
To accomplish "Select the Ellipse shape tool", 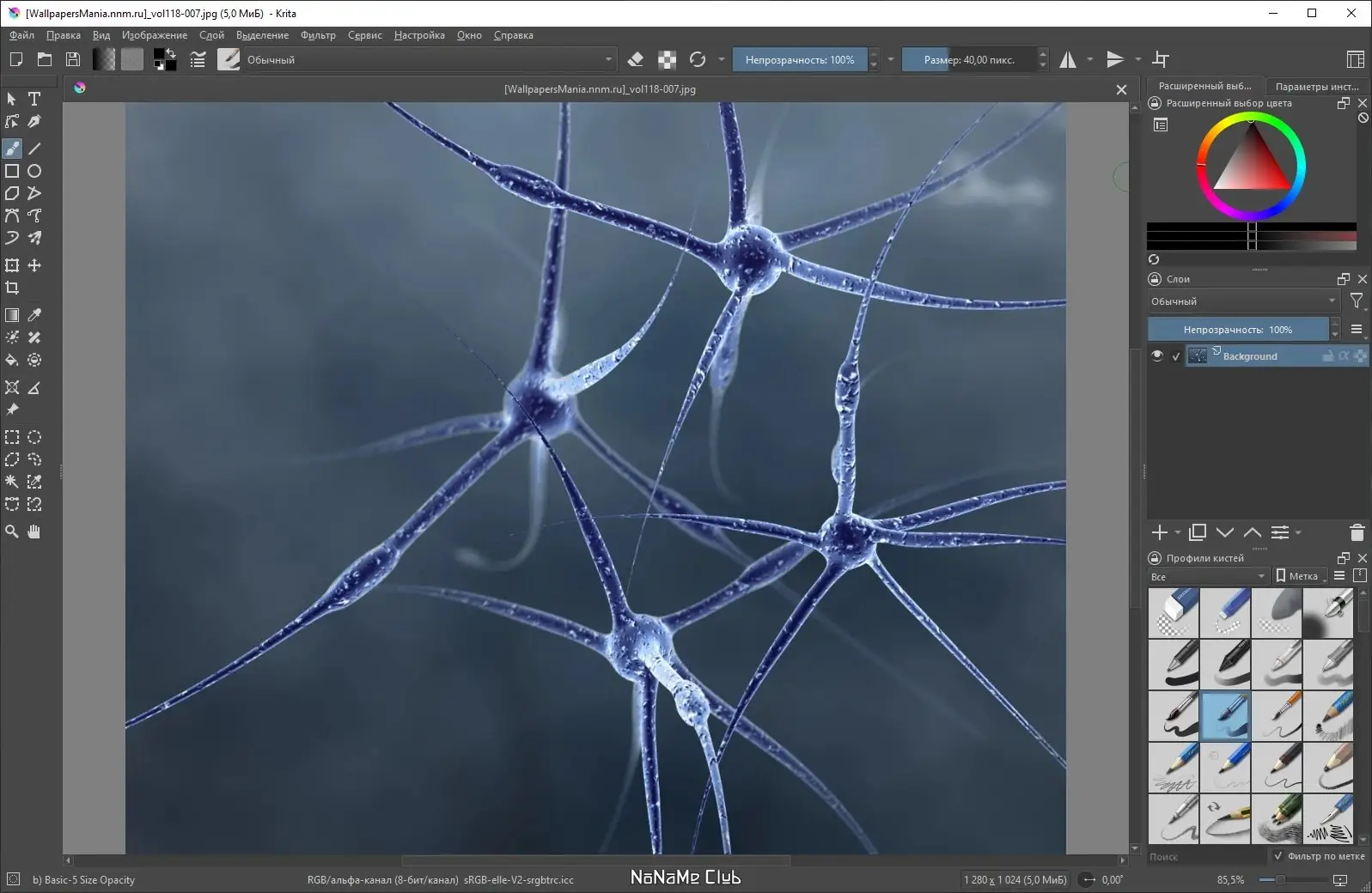I will (x=34, y=171).
